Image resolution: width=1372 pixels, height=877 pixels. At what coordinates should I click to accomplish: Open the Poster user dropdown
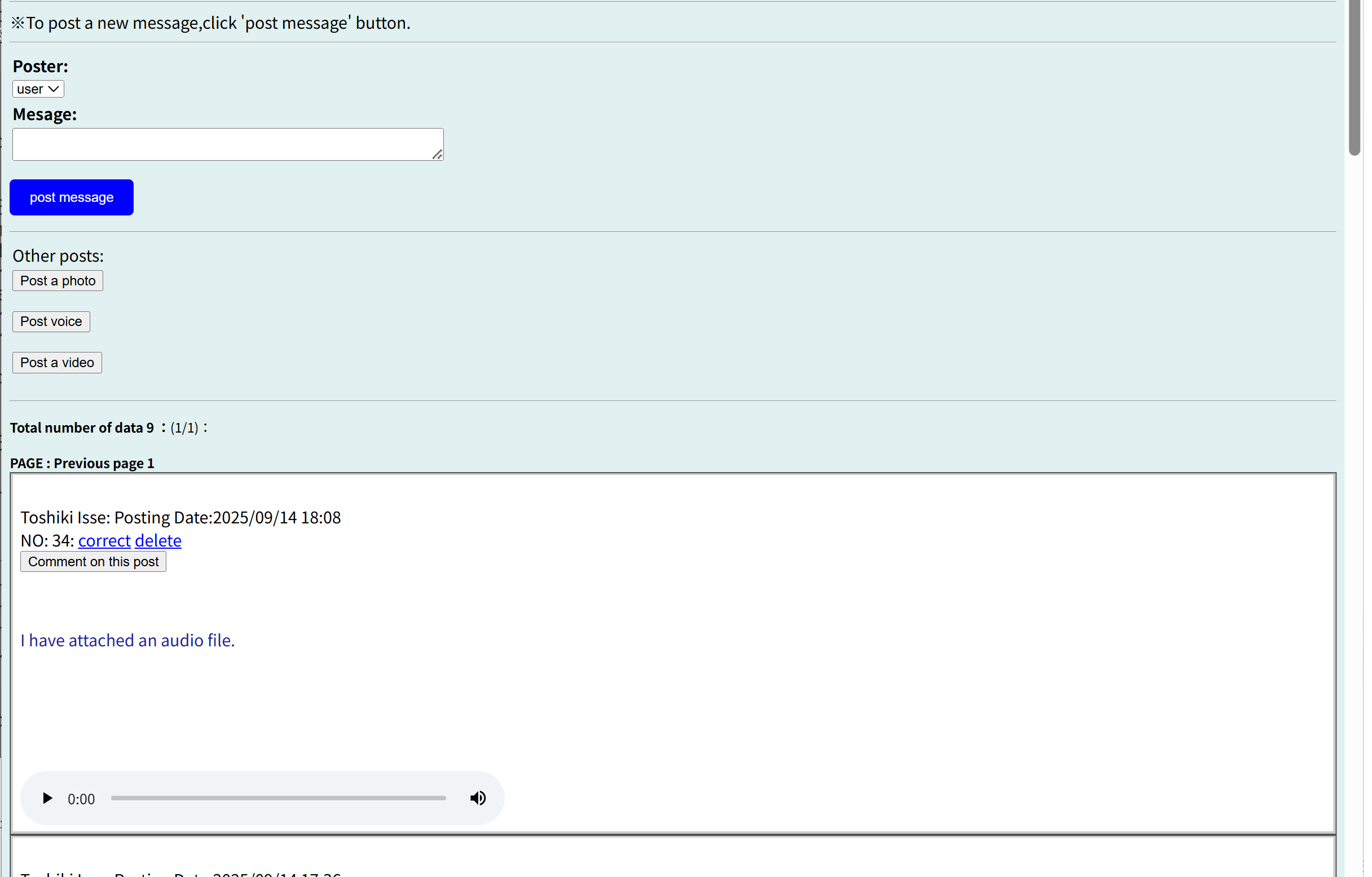38,89
